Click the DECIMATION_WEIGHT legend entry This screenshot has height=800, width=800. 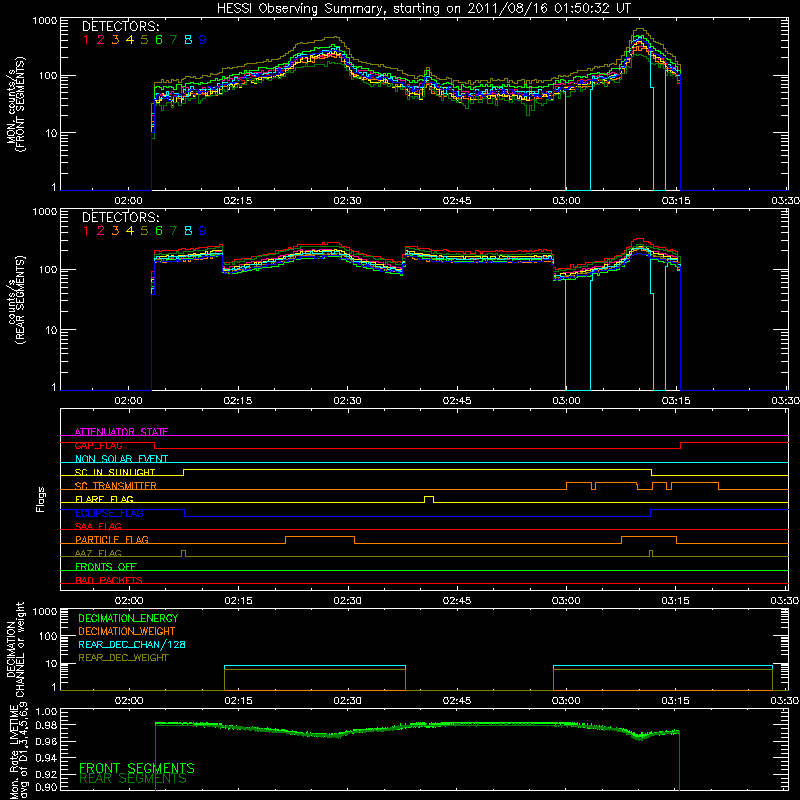[x=127, y=631]
